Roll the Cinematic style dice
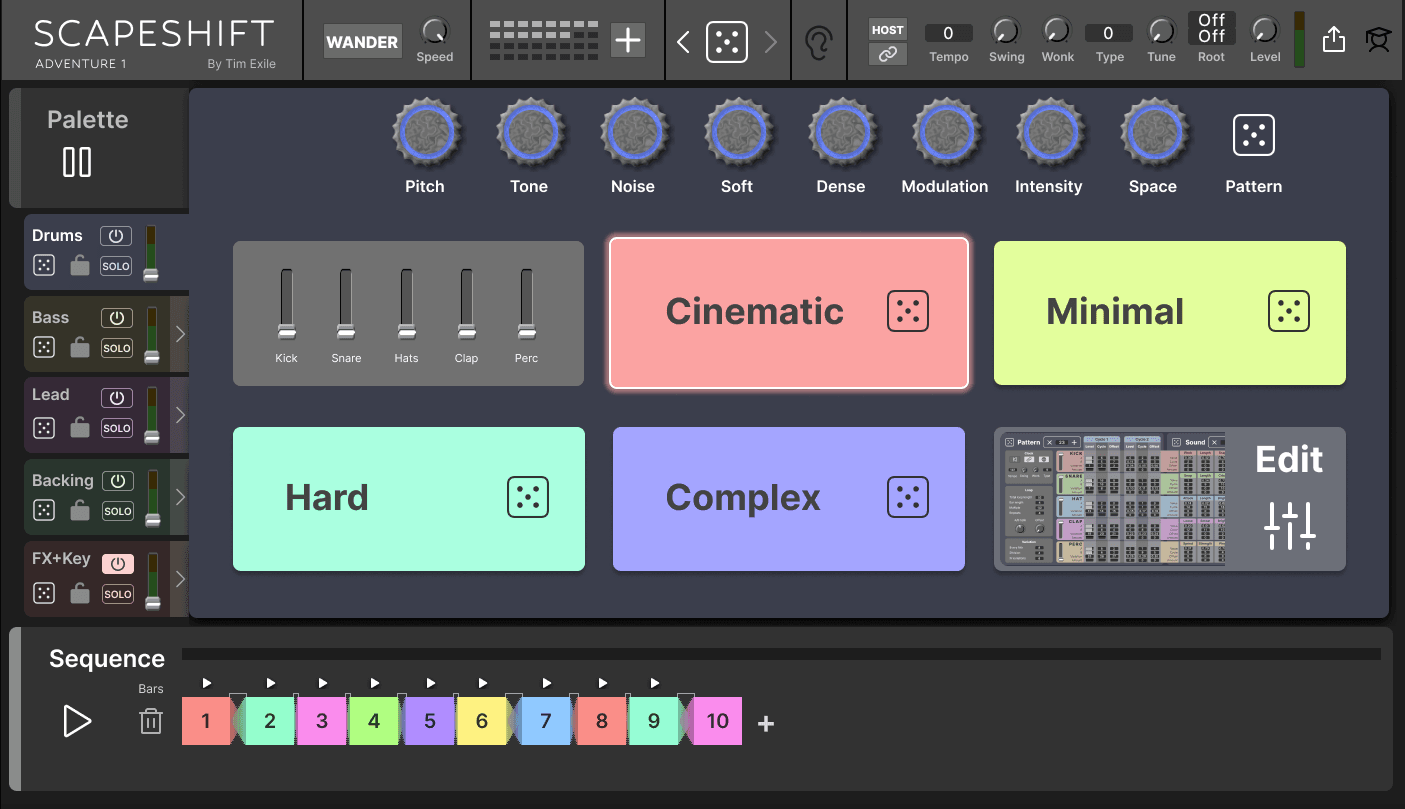 (x=908, y=312)
